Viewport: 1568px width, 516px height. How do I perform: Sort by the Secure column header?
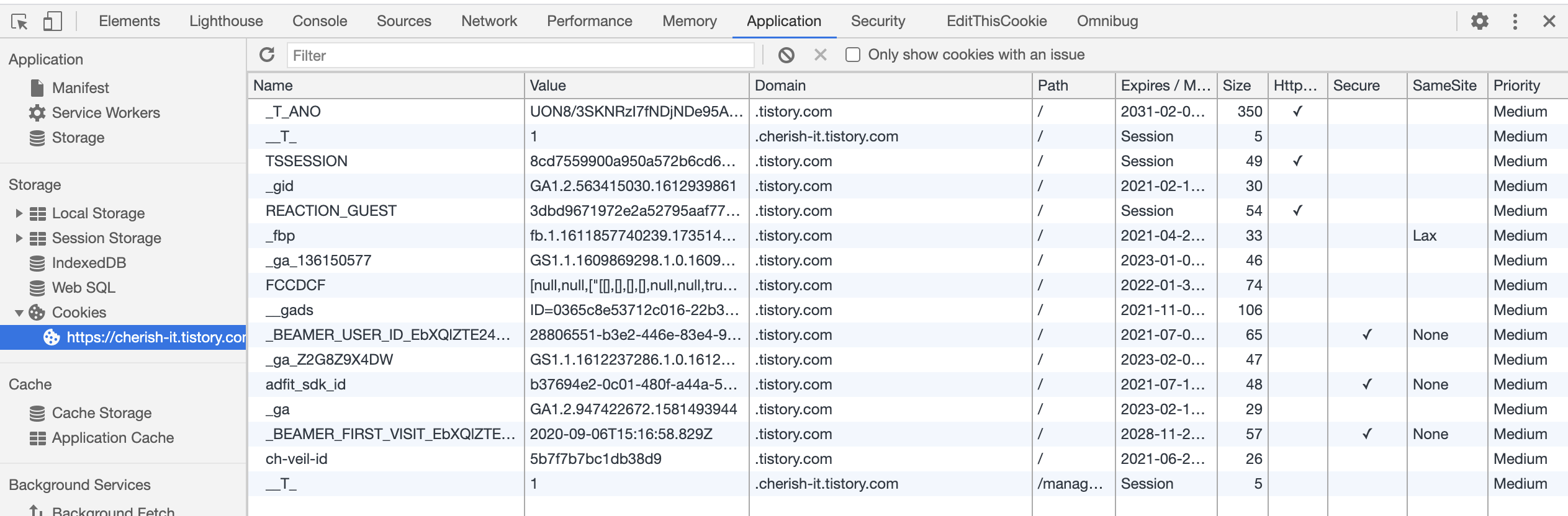(1367, 86)
